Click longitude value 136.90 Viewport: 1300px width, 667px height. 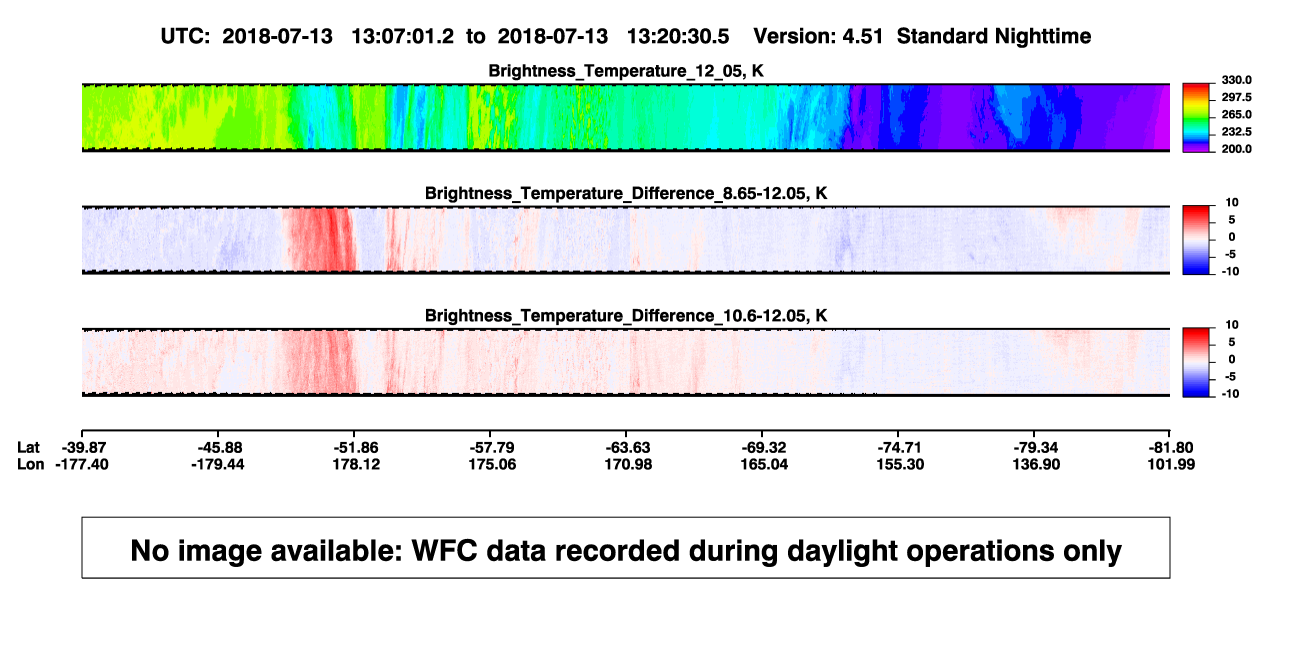(1034, 464)
